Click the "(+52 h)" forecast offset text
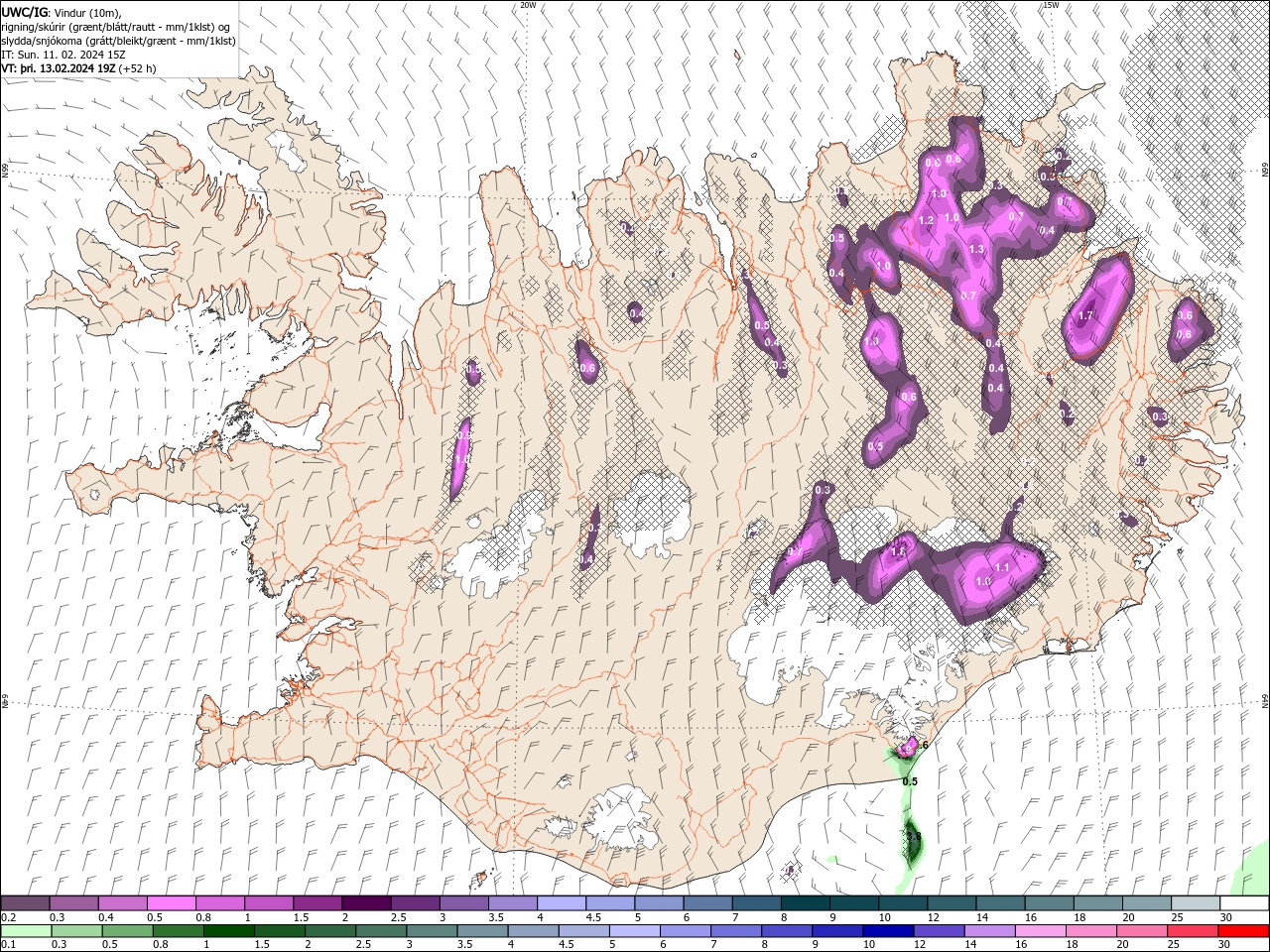1270x952 pixels. click(137, 68)
